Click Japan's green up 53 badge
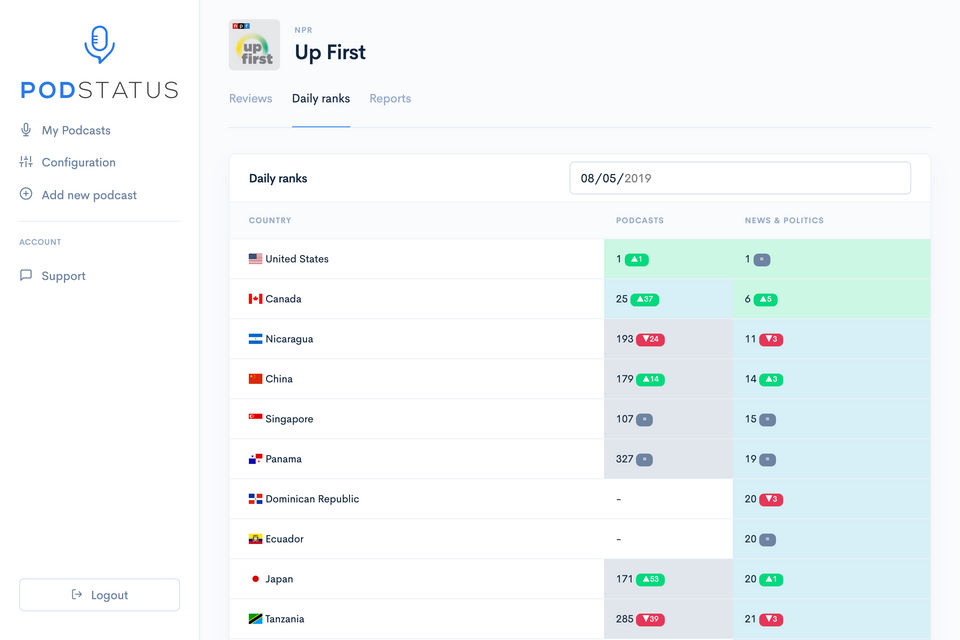This screenshot has width=960, height=640. 650,579
